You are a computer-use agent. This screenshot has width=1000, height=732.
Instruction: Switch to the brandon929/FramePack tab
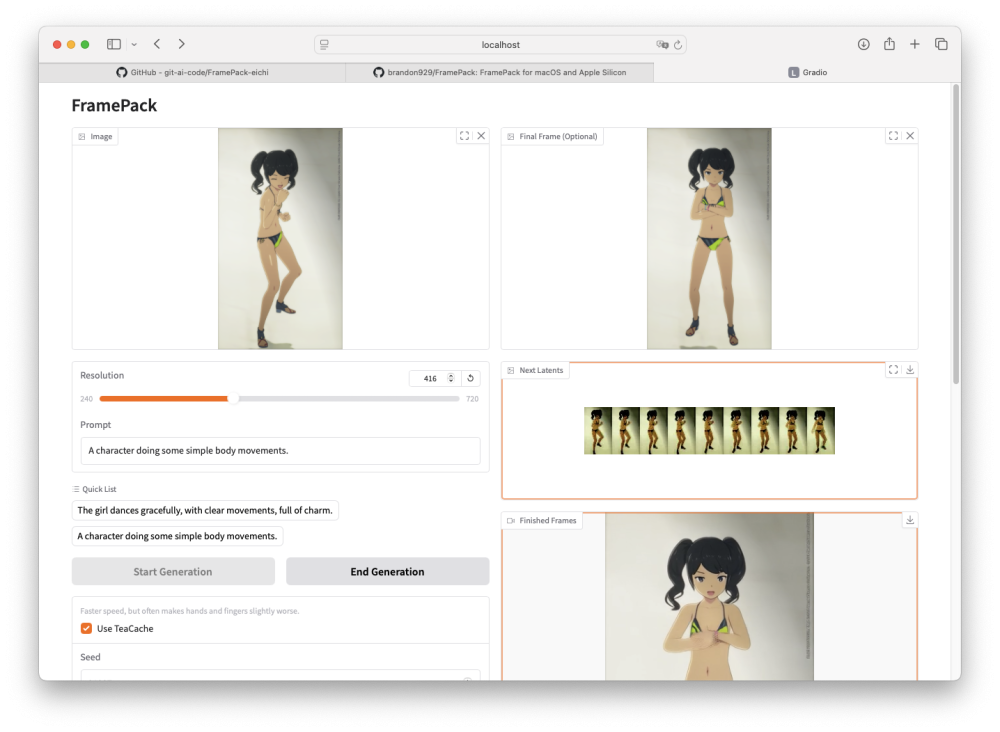tap(499, 73)
